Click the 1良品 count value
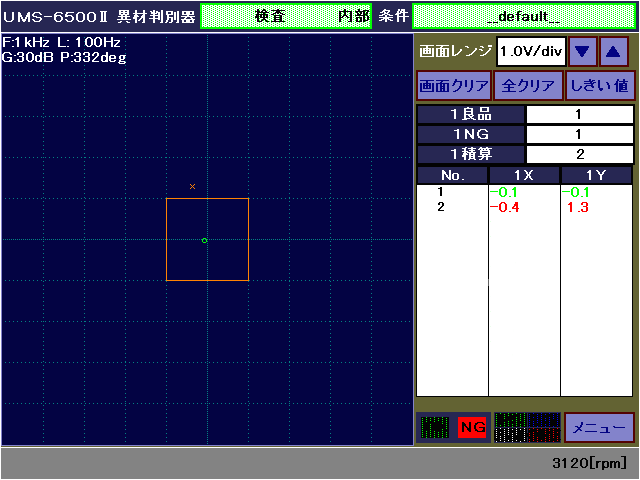 (579, 114)
